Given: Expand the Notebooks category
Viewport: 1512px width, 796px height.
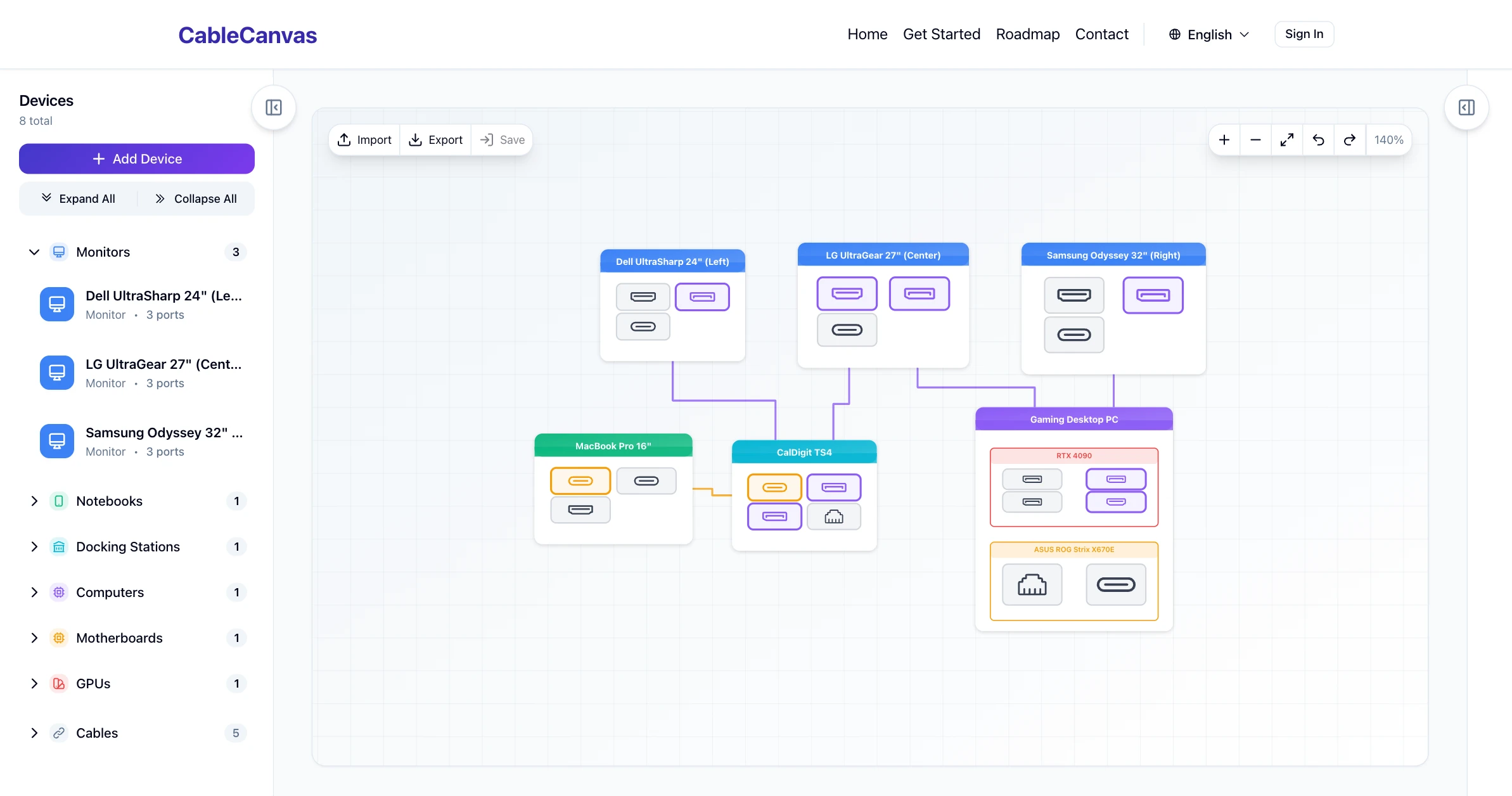Looking at the screenshot, I should pos(34,501).
